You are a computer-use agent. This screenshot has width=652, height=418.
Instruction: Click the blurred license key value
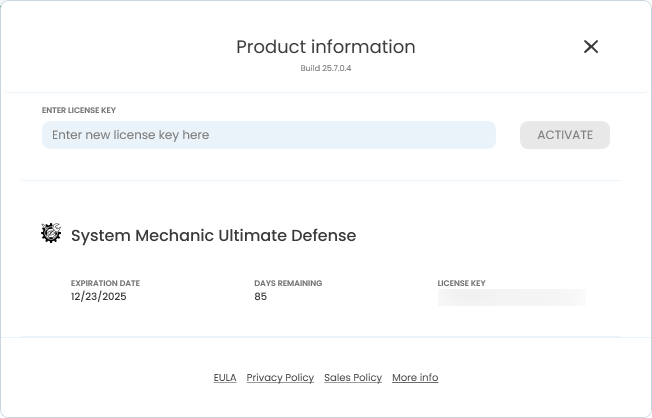point(511,297)
